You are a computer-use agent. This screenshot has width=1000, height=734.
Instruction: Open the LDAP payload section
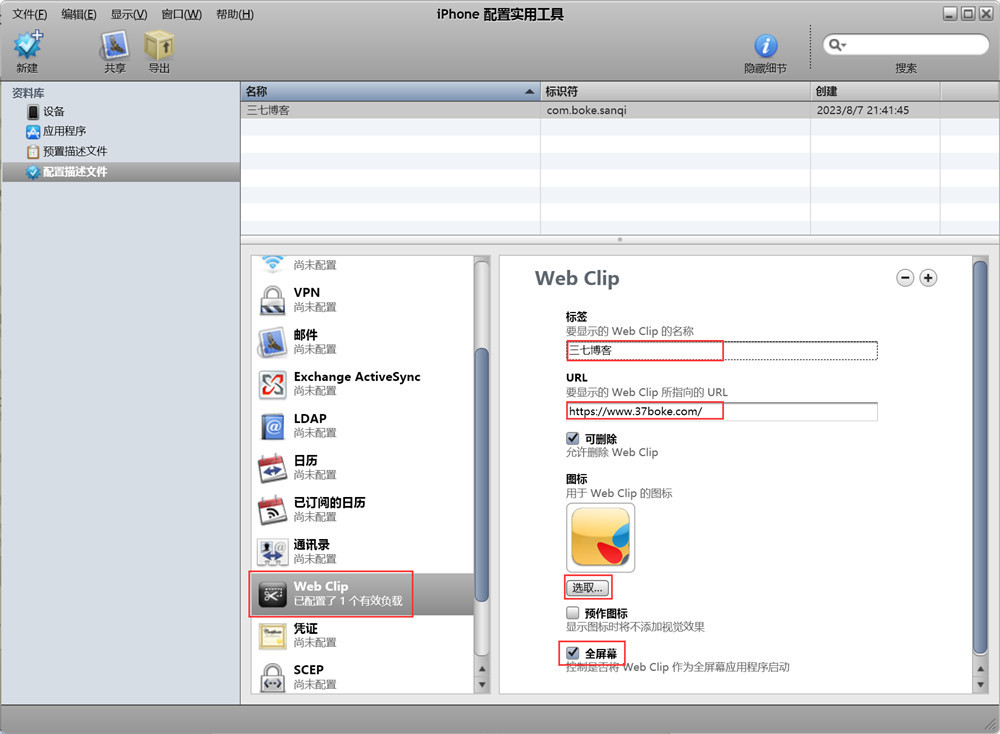310,425
